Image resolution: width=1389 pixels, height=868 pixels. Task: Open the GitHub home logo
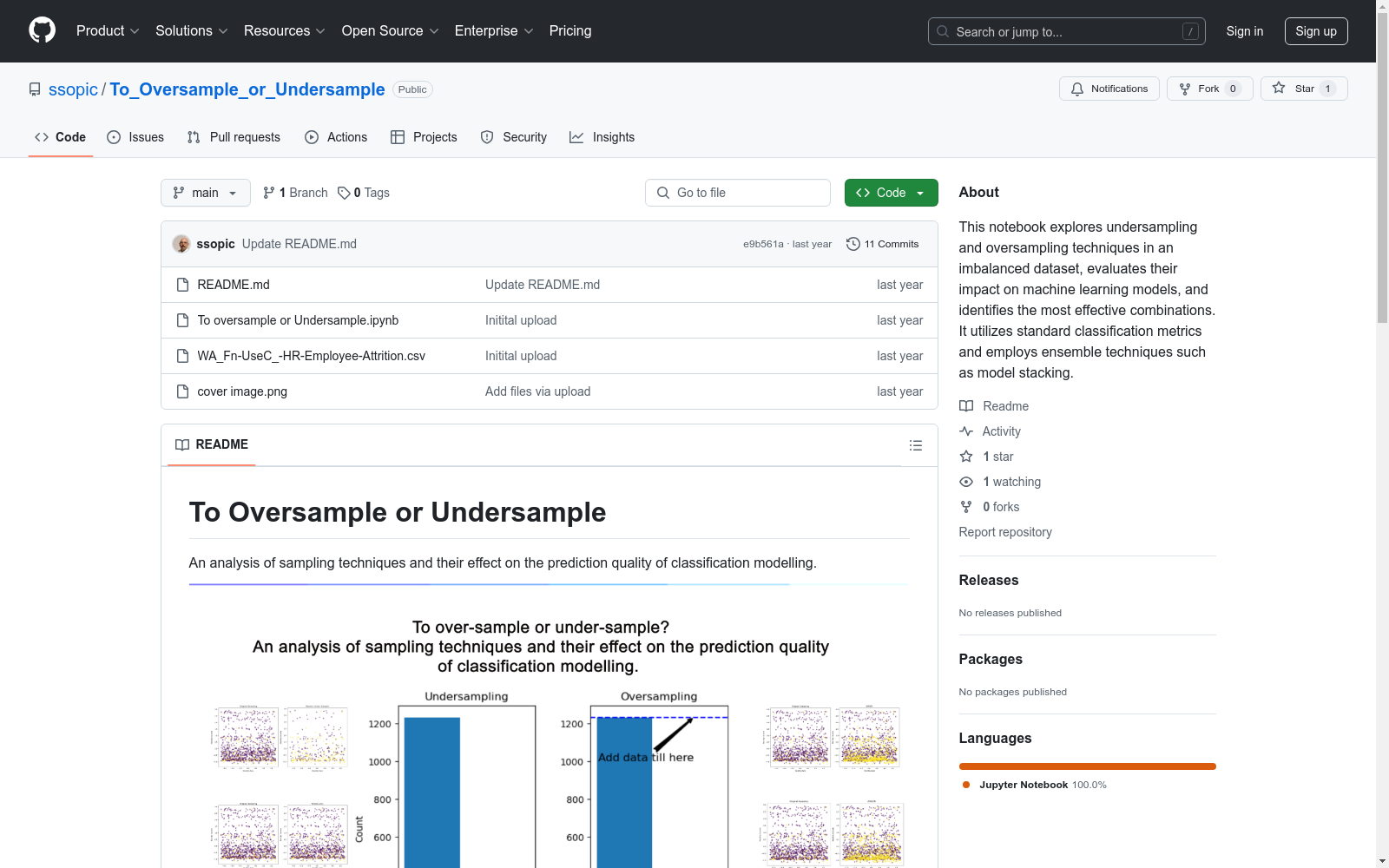click(42, 30)
